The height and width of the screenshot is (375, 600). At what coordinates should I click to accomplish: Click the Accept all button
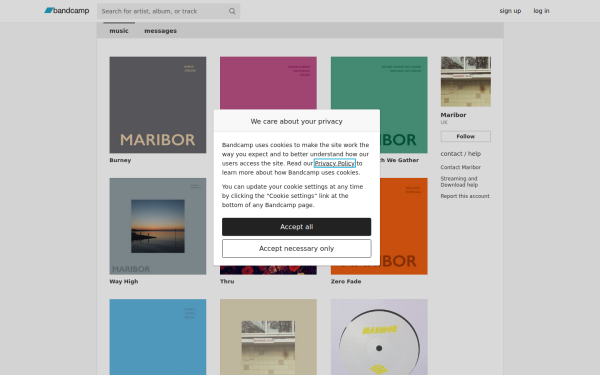click(x=297, y=227)
